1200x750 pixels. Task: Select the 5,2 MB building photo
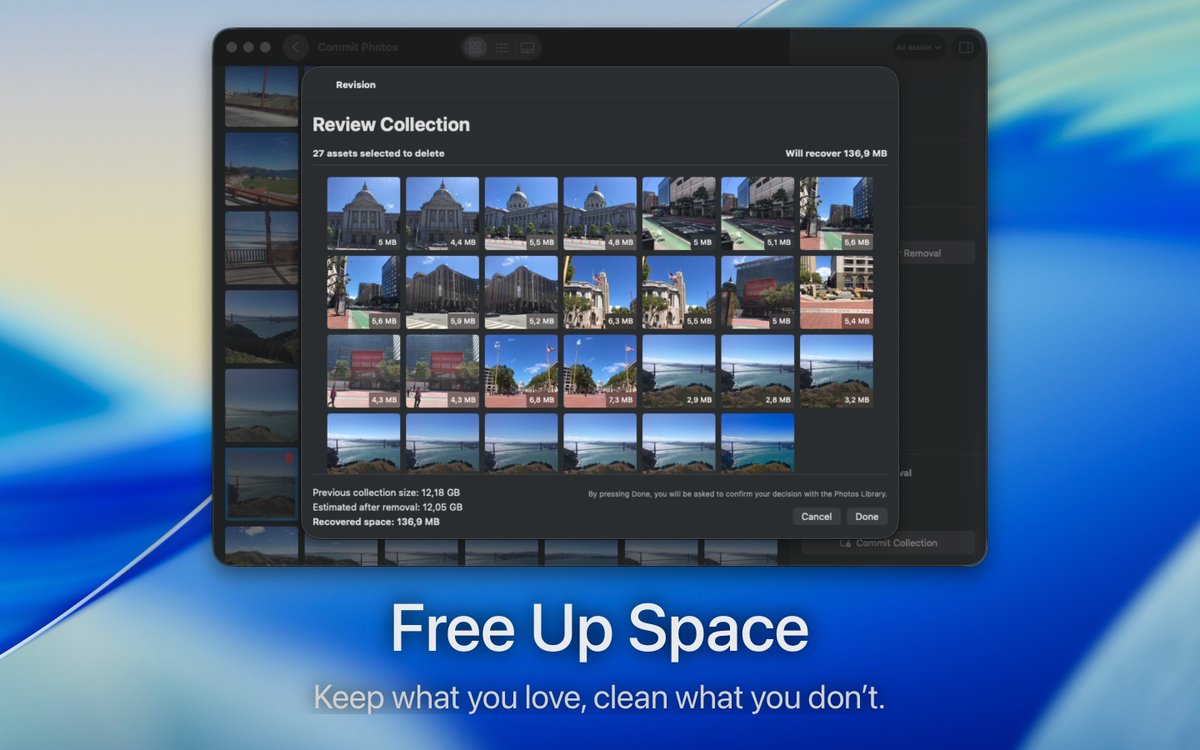pos(521,292)
